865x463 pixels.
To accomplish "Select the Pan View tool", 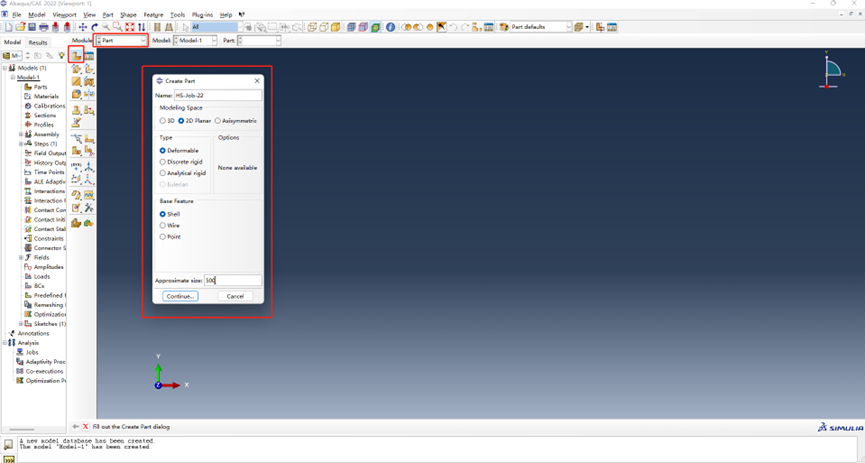I will 83,27.
